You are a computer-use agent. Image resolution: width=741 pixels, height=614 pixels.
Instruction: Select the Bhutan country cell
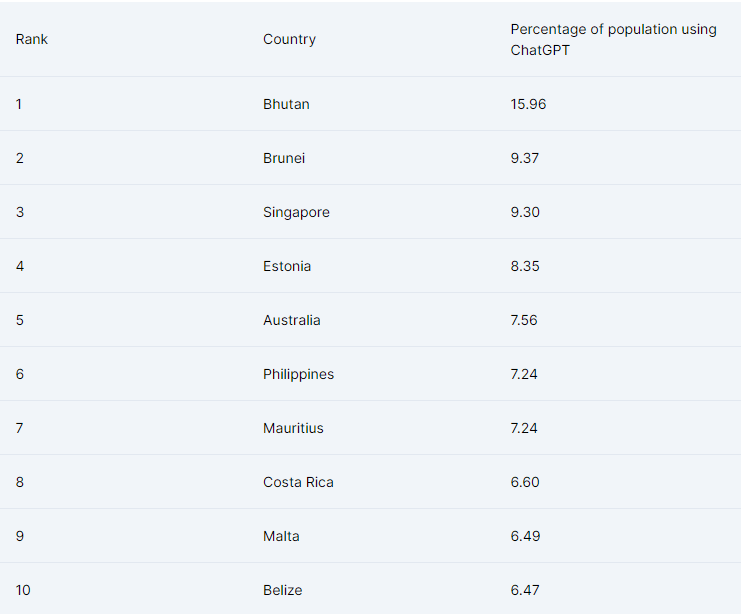tap(286, 104)
